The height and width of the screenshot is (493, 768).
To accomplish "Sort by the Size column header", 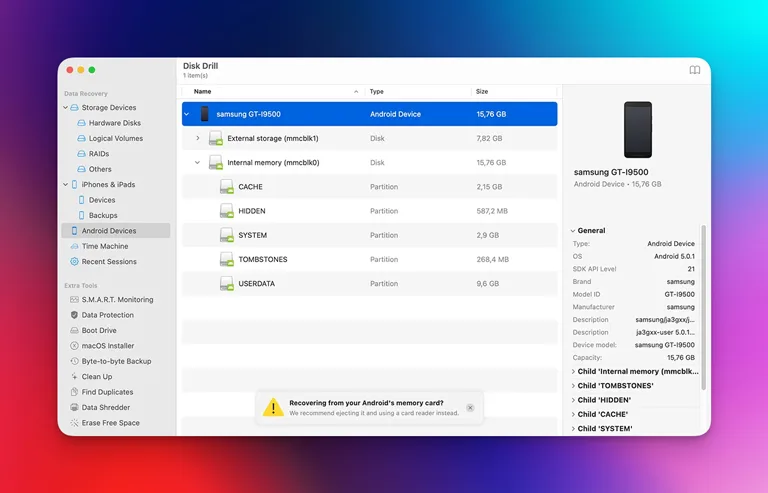I will pos(514,92).
